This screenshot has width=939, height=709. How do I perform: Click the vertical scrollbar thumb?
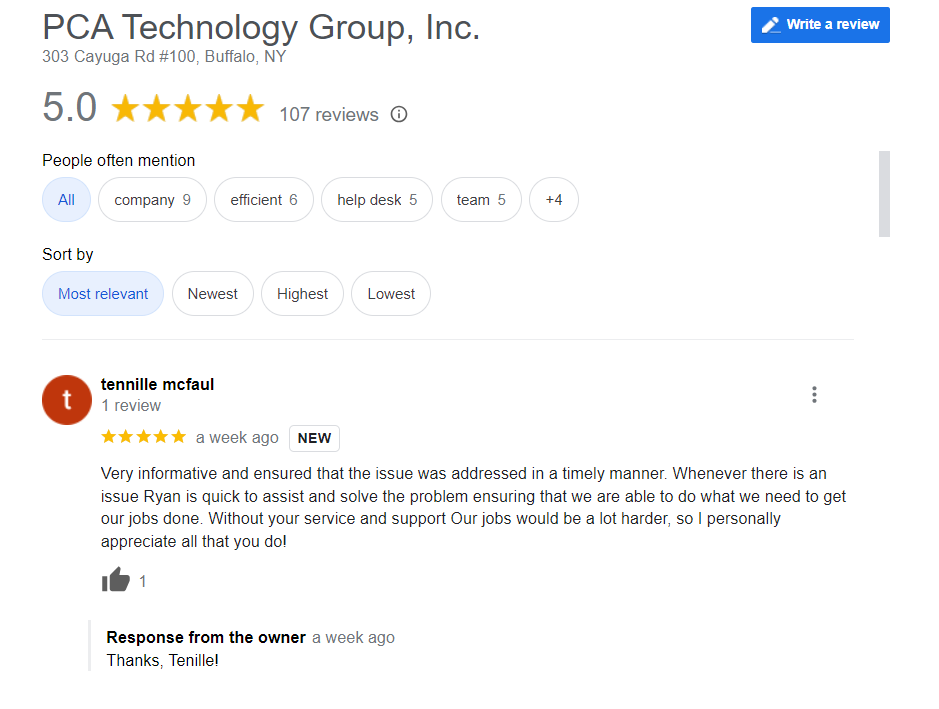coord(884,194)
